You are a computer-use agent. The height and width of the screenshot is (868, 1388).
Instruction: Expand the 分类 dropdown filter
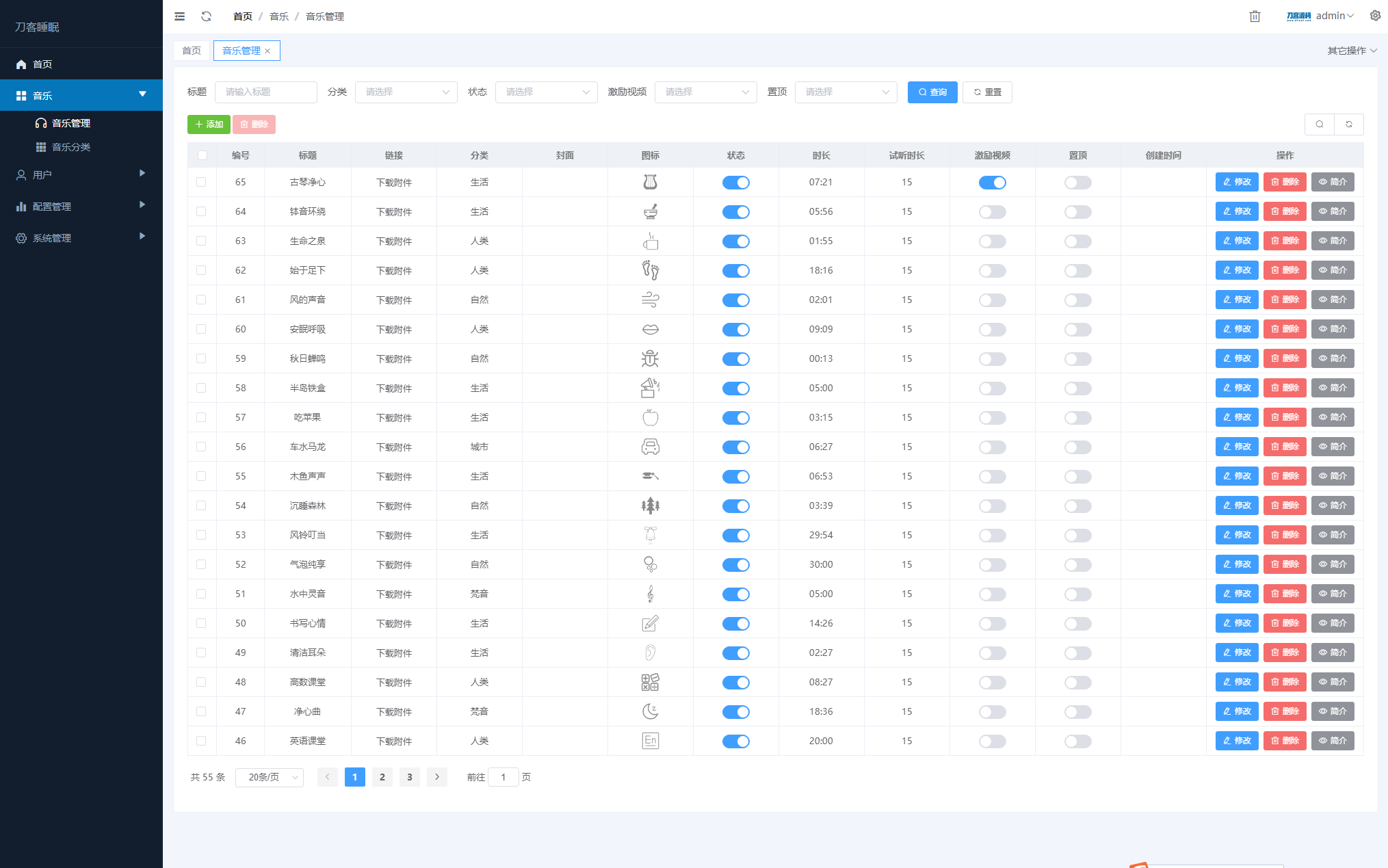405,91
